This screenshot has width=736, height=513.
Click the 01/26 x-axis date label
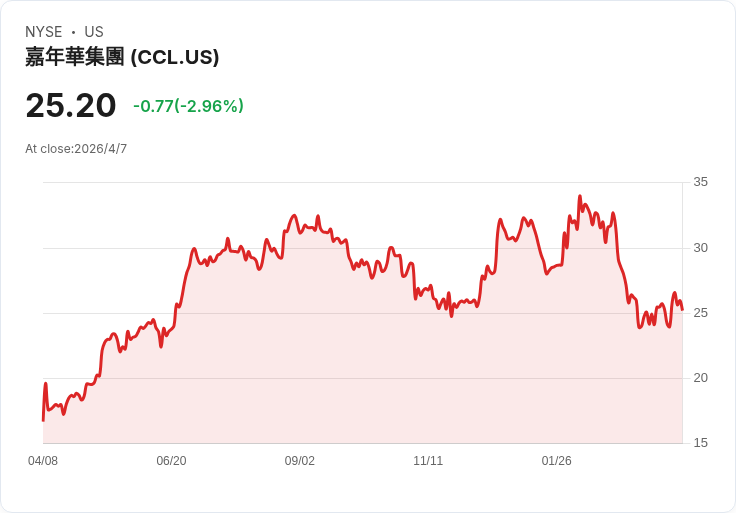click(x=557, y=461)
